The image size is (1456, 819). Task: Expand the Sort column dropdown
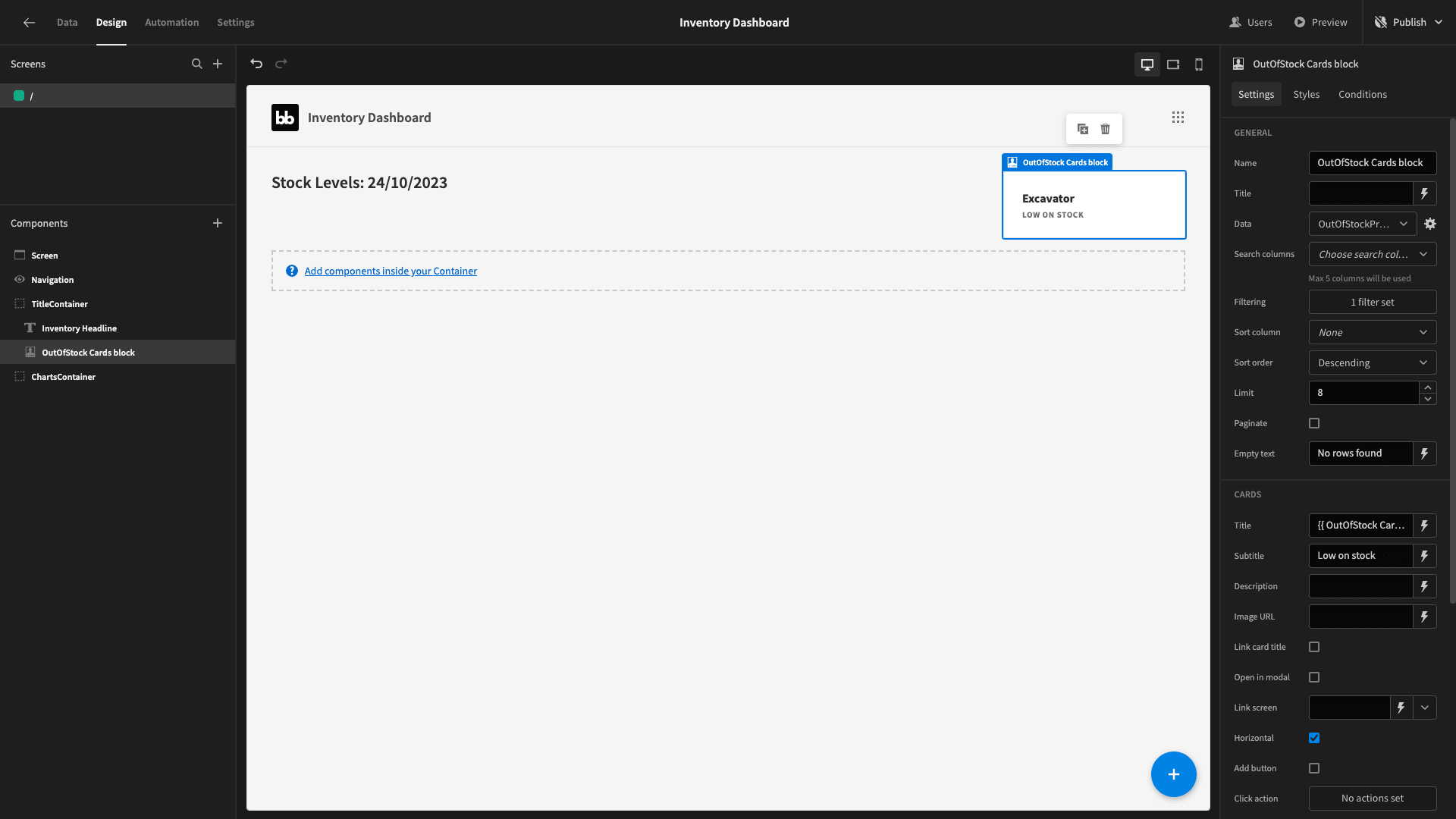1373,332
